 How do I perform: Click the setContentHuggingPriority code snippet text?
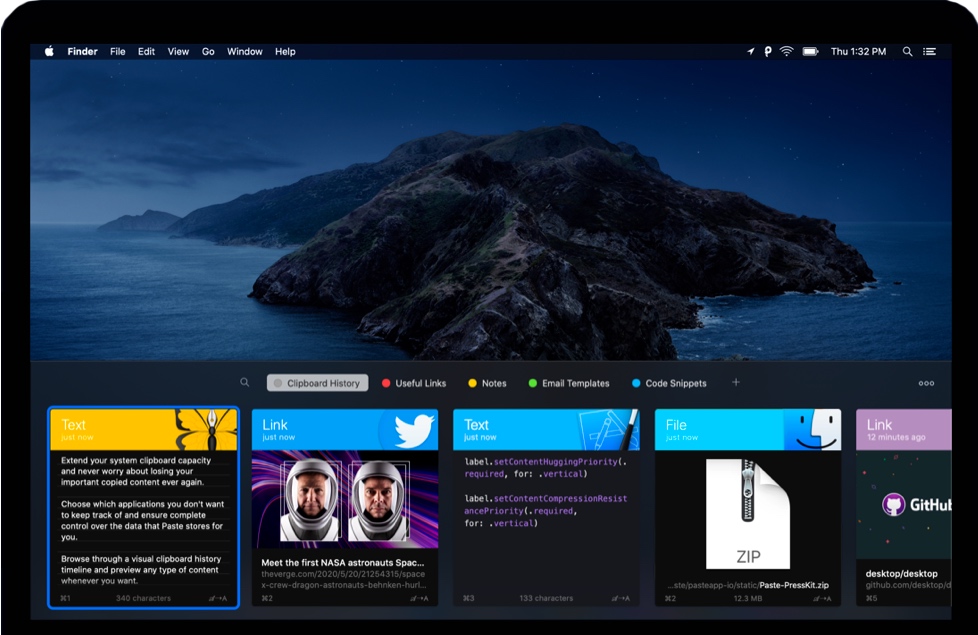[x=545, y=468]
